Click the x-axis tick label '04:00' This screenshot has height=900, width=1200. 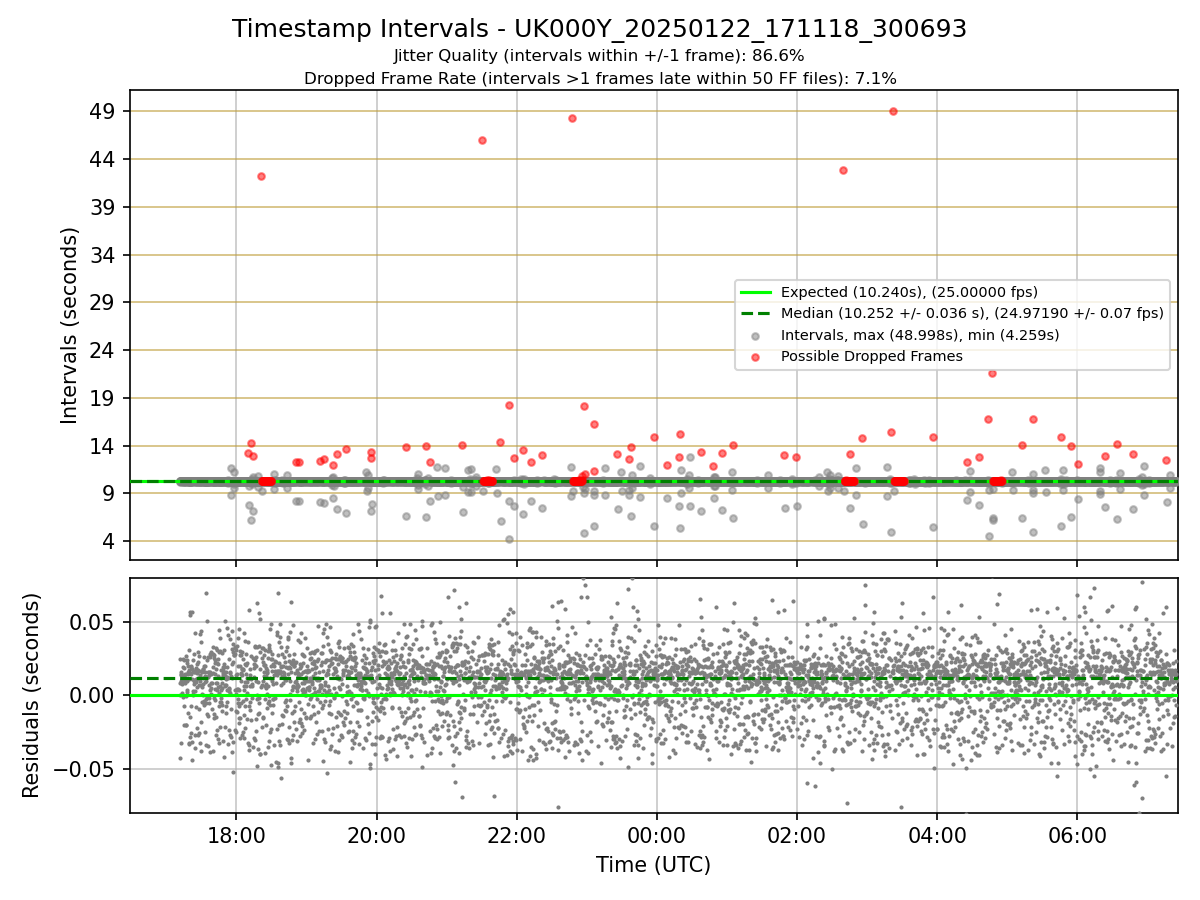936,835
